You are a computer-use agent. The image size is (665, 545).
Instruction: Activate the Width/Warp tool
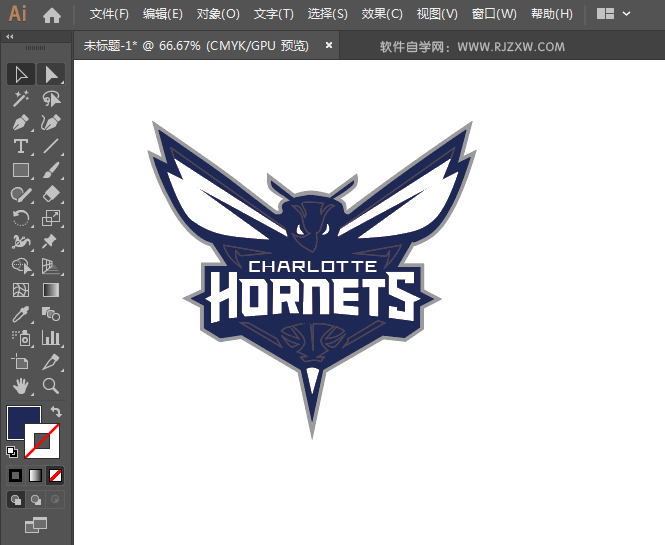coord(21,242)
